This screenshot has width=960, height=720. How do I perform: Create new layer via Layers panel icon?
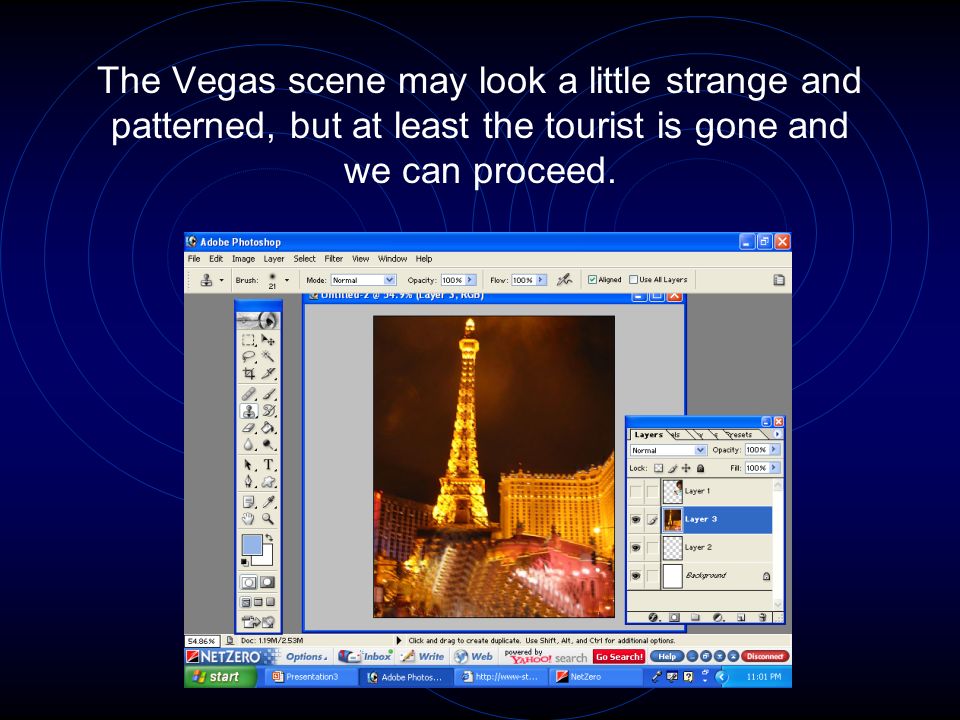741,617
